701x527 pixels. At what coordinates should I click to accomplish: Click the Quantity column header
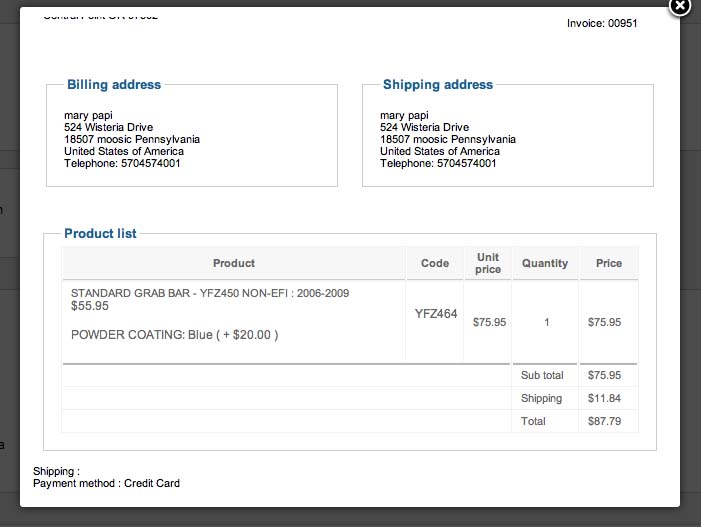pyautogui.click(x=545, y=263)
